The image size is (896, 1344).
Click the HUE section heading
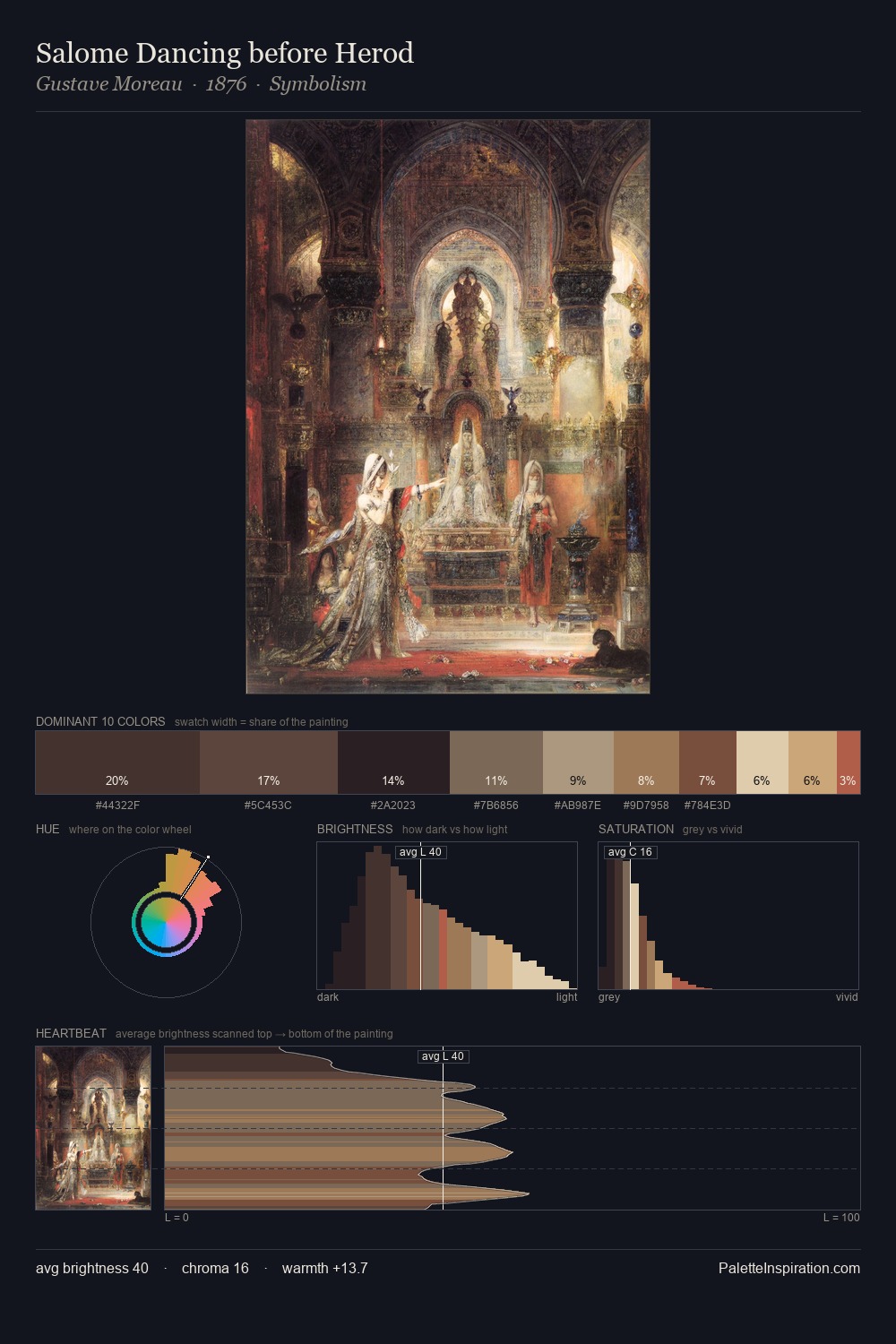coord(47,829)
